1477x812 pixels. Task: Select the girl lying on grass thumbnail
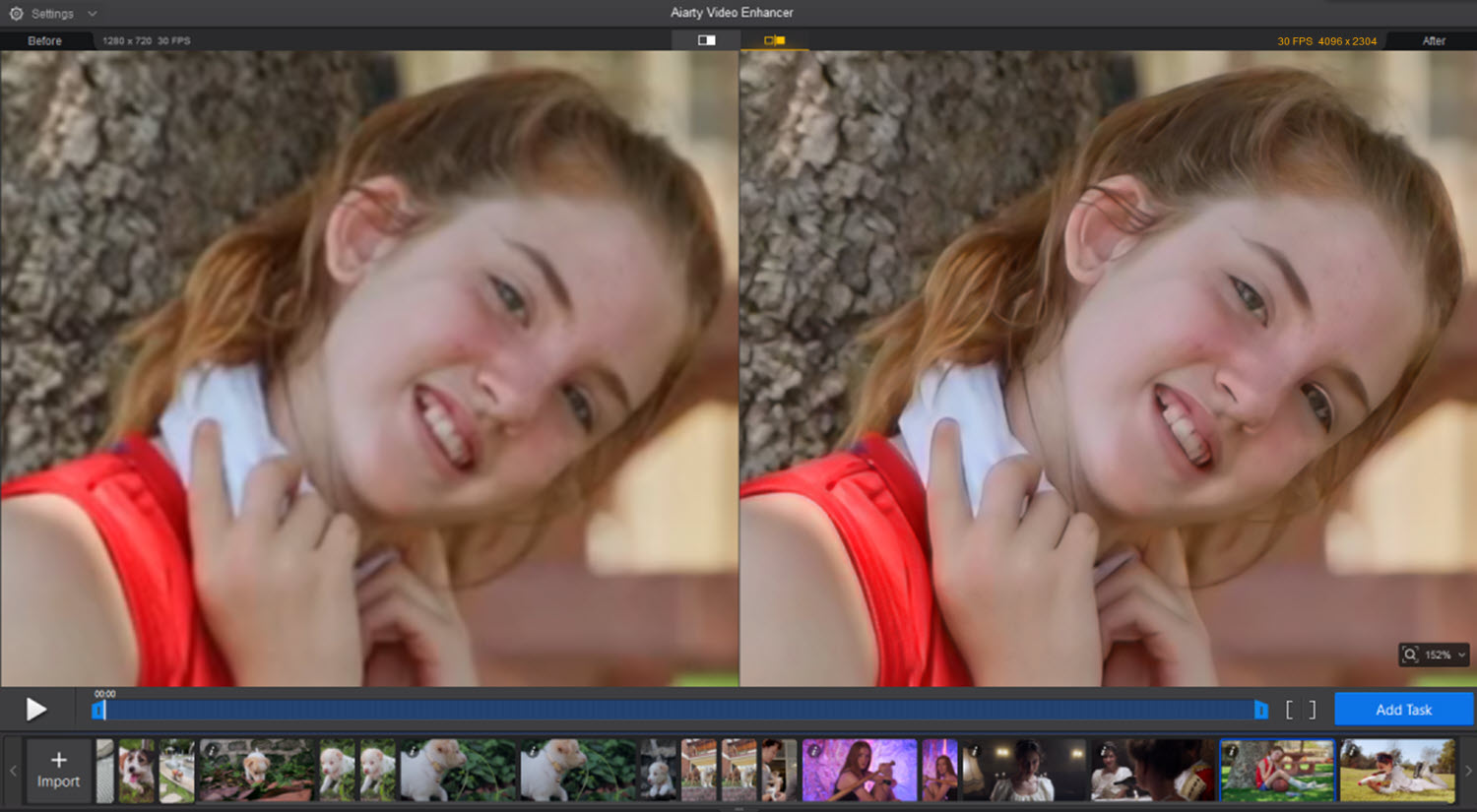(x=1397, y=771)
